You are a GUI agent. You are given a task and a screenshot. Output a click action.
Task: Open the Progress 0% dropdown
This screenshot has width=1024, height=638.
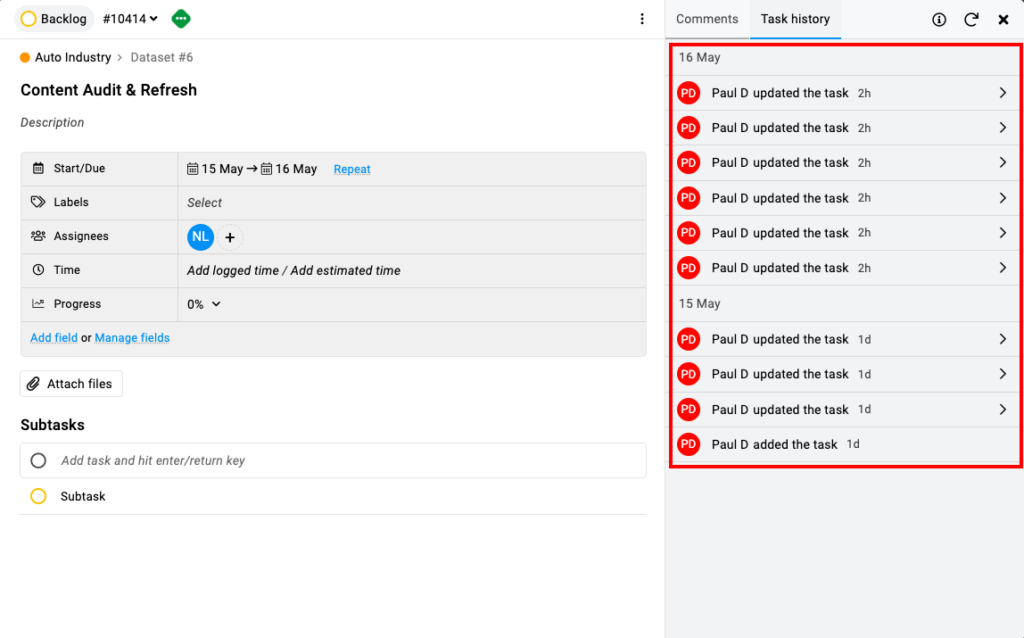coord(204,304)
